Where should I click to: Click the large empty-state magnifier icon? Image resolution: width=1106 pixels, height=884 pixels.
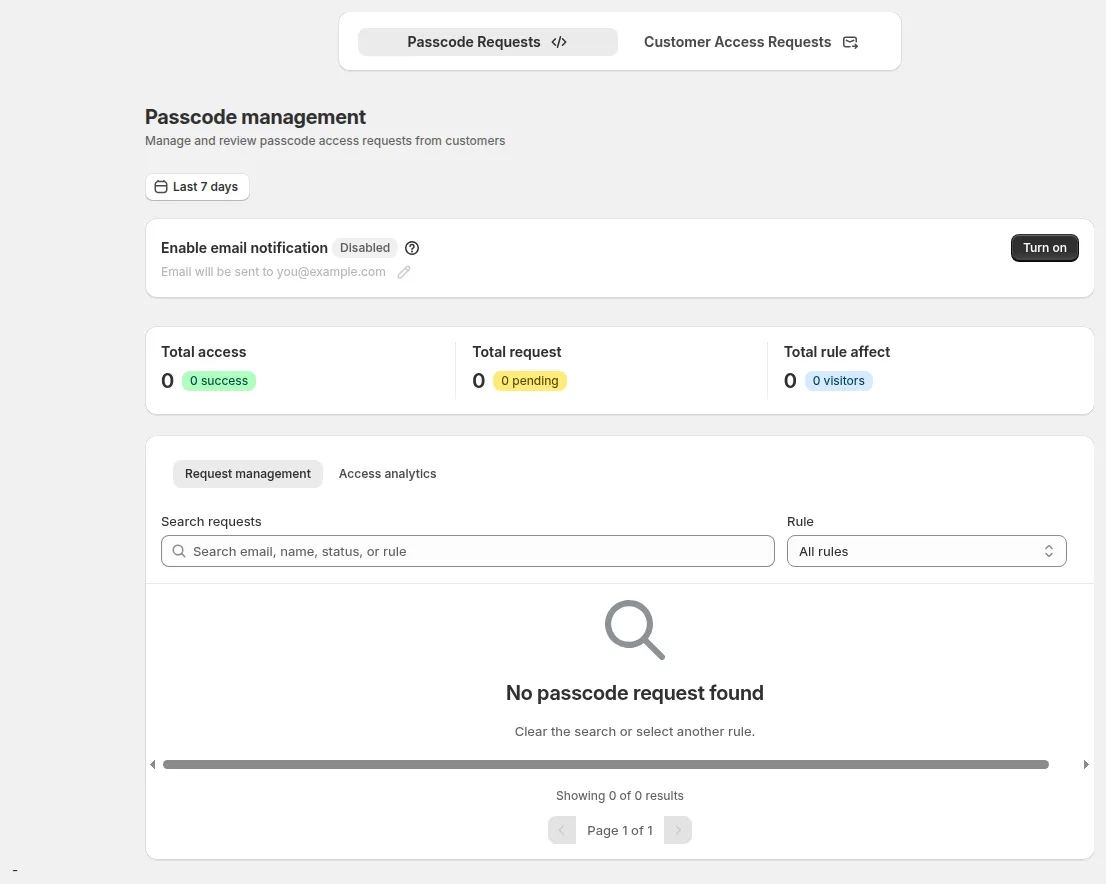pos(635,630)
